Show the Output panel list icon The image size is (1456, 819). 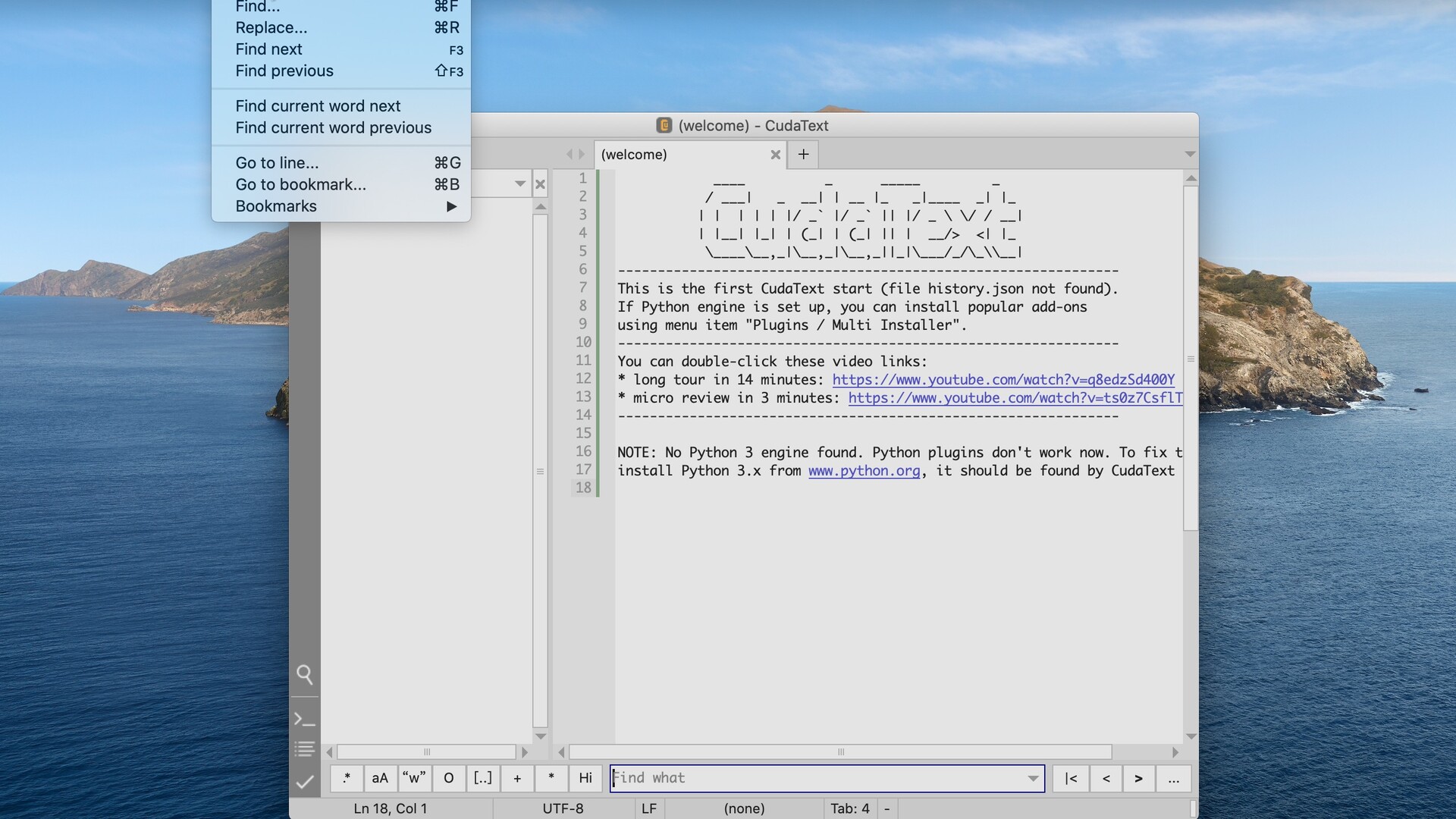pyautogui.click(x=305, y=749)
